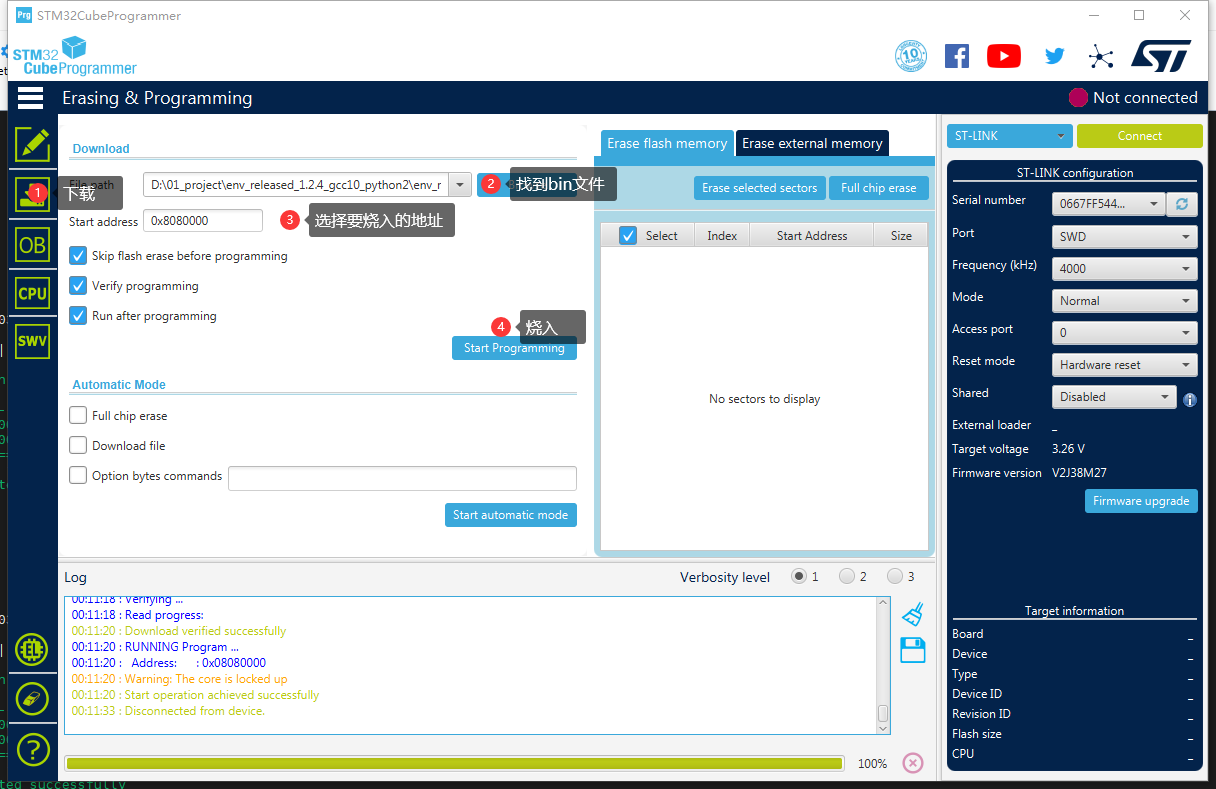Switch to Erase flash memory tab
Viewport: 1216px width, 789px height.
667,143
